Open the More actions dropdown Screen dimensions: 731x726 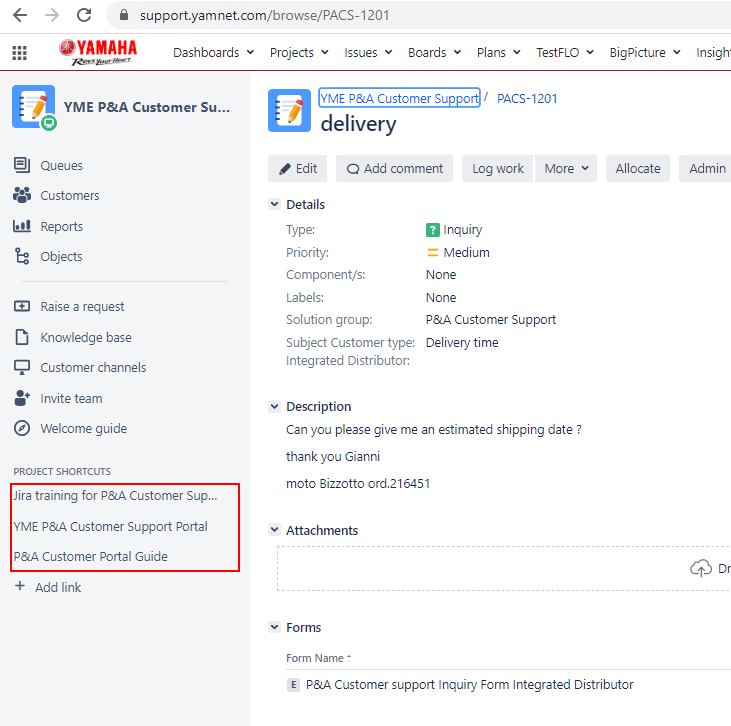tap(566, 168)
